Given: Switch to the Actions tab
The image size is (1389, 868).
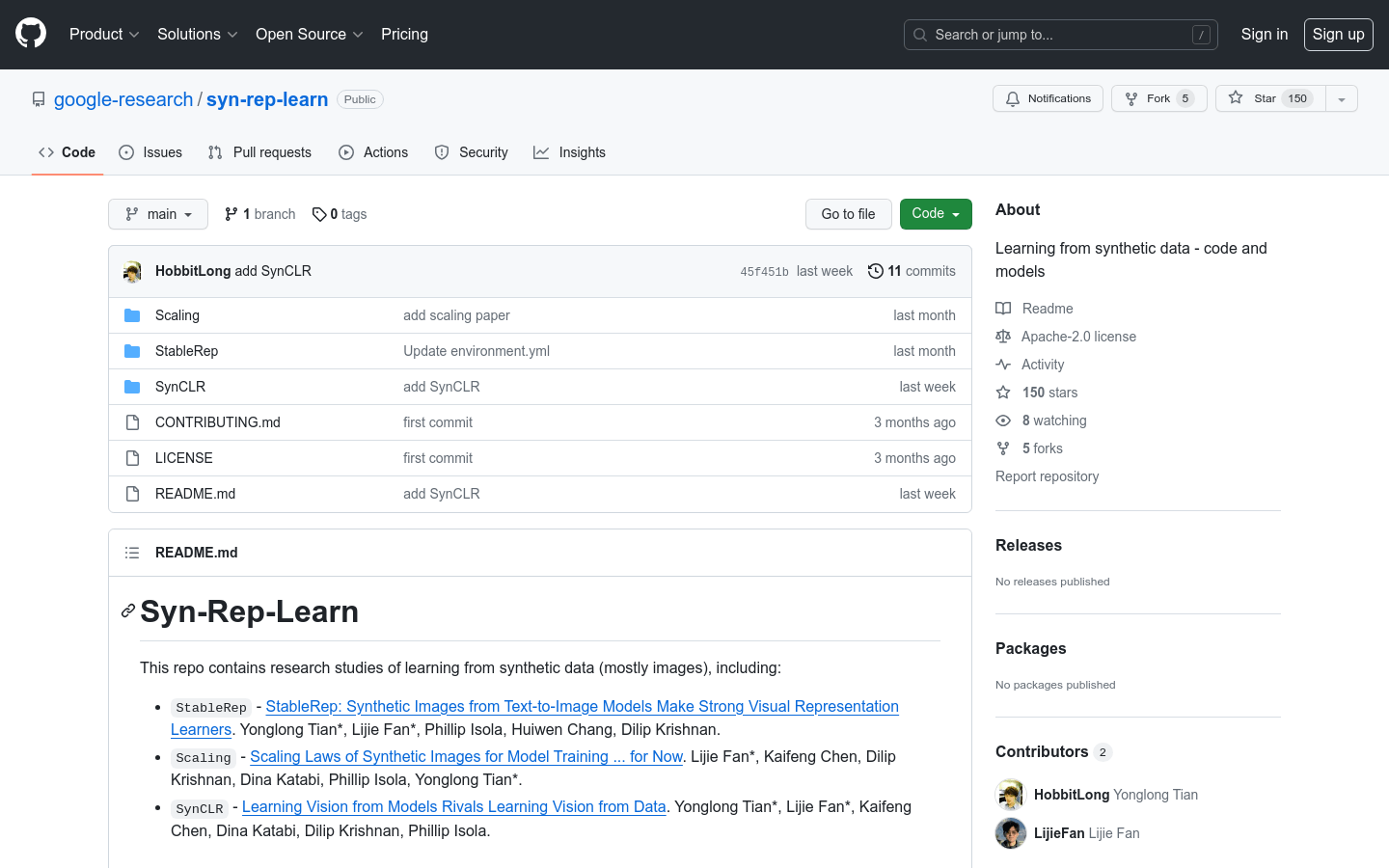Looking at the screenshot, I should point(373,152).
